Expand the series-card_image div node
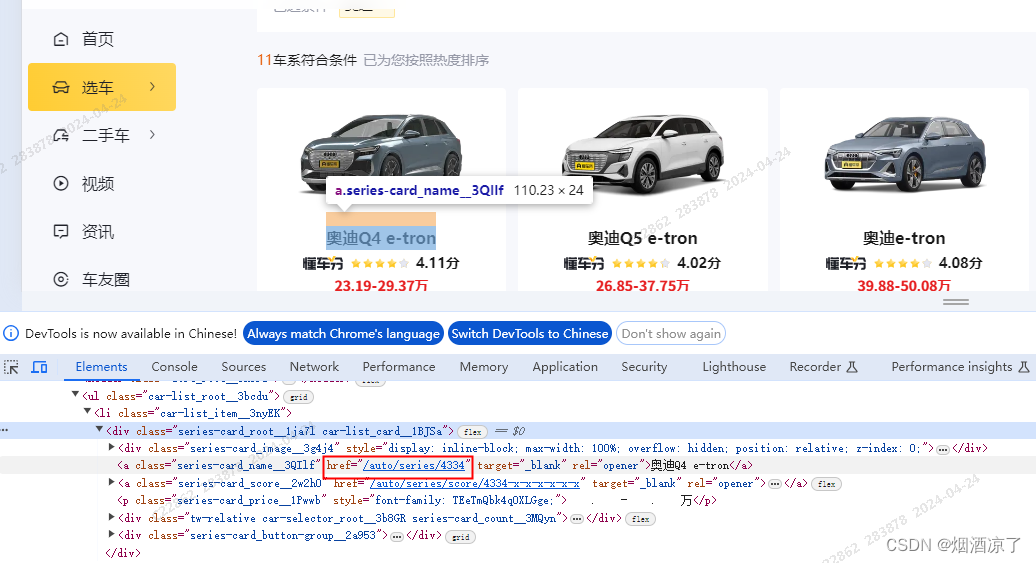This screenshot has height=563, width=1036. [x=112, y=447]
